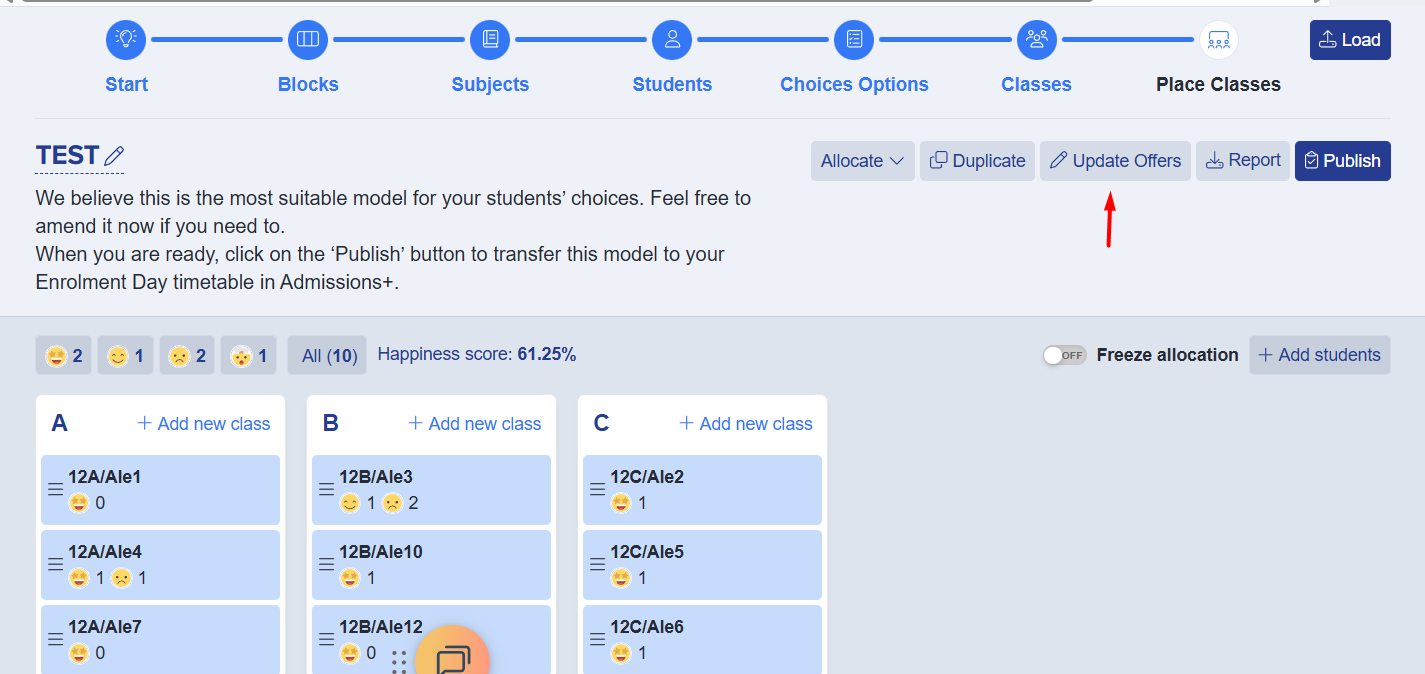Edit TEST model name pencil icon

click(x=114, y=156)
